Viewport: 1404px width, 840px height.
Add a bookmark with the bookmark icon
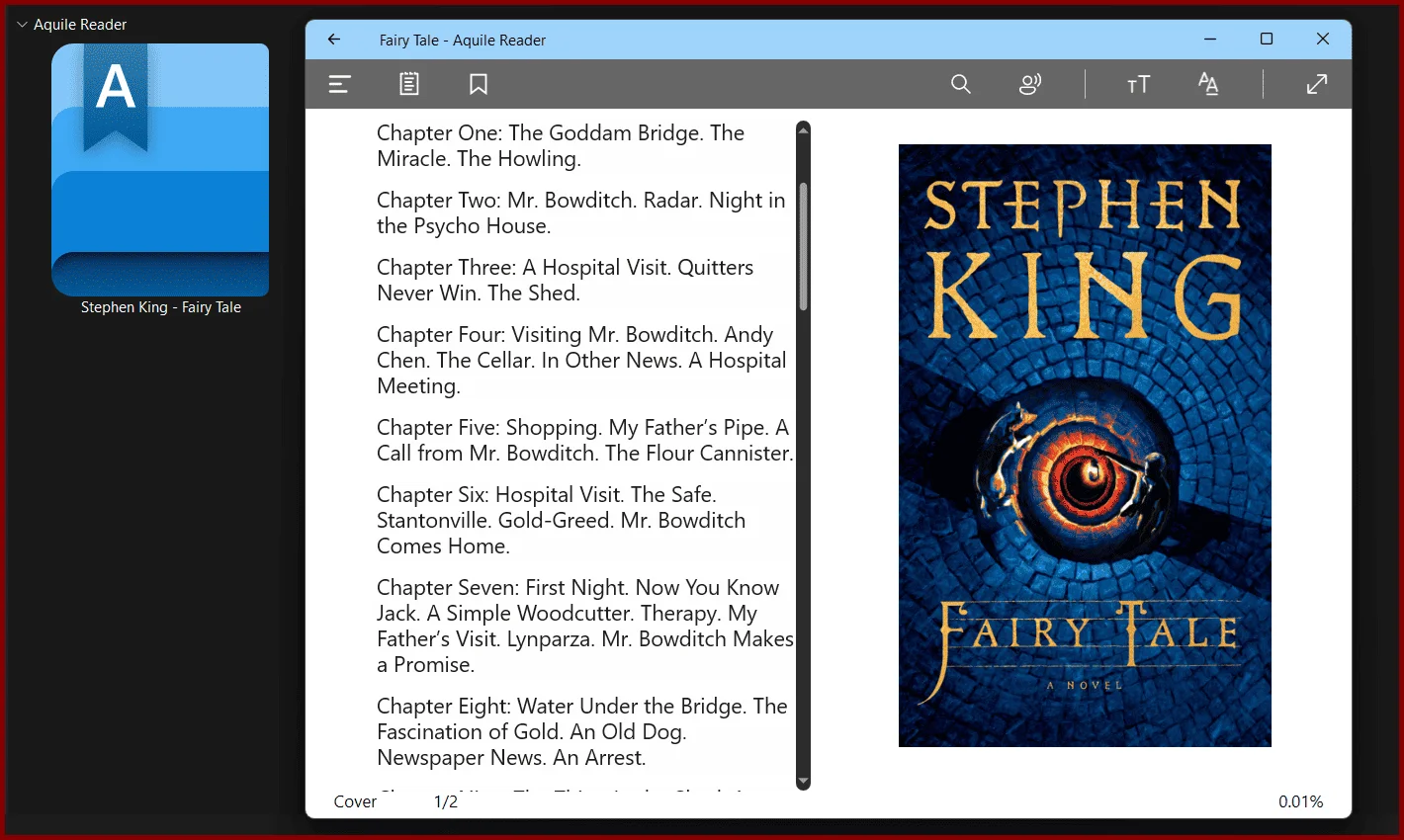click(479, 85)
